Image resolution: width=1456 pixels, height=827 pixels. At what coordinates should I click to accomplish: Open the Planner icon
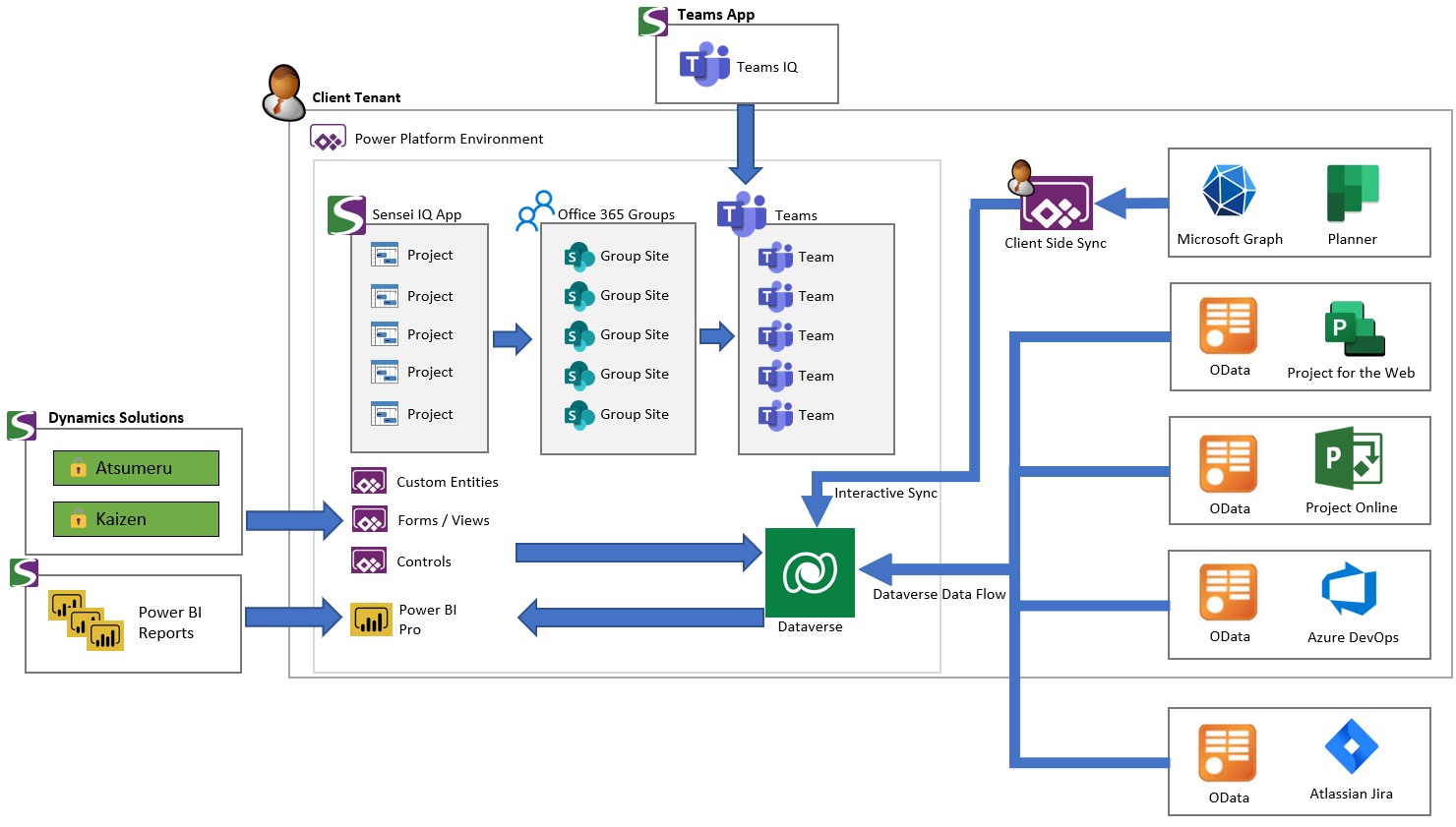click(1352, 190)
